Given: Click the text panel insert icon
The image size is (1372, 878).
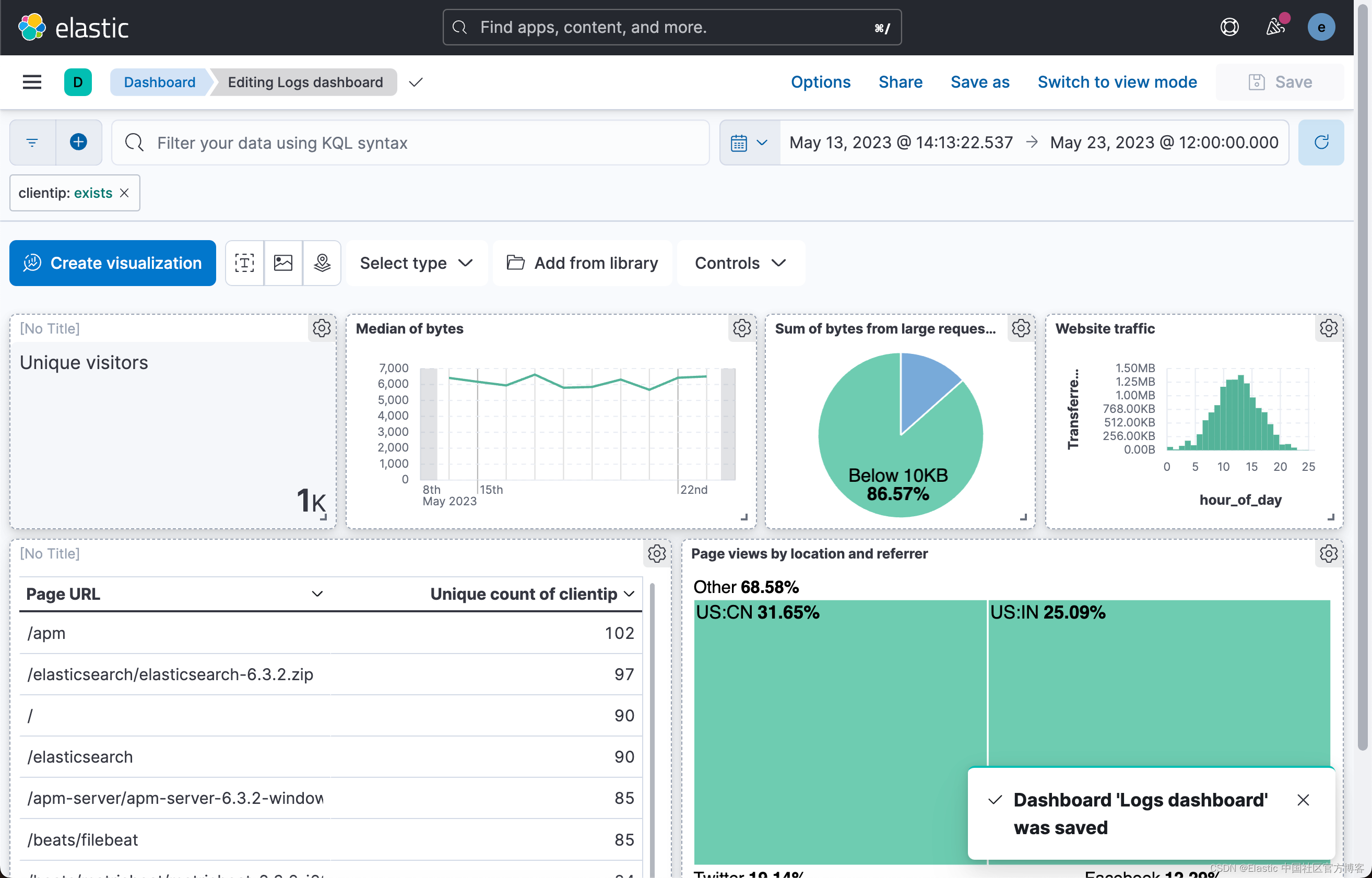Looking at the screenshot, I should coord(244,263).
